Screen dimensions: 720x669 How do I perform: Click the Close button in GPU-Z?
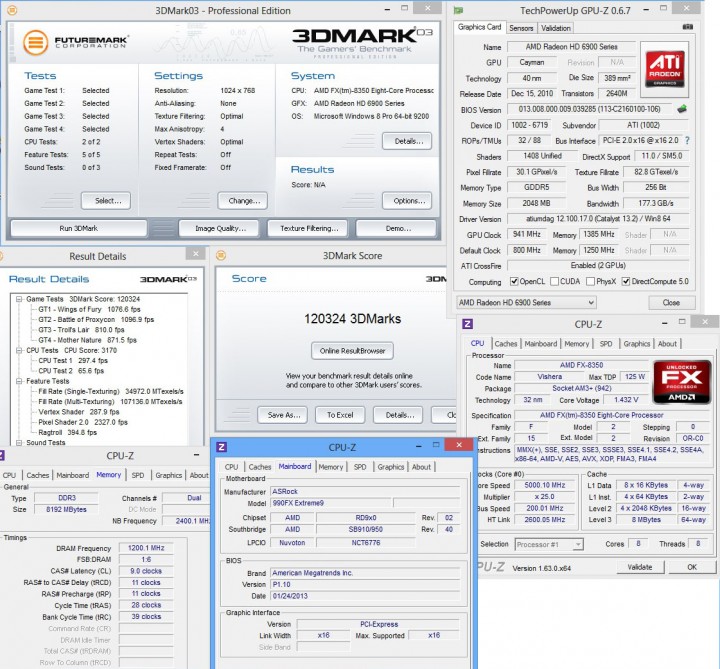672,303
